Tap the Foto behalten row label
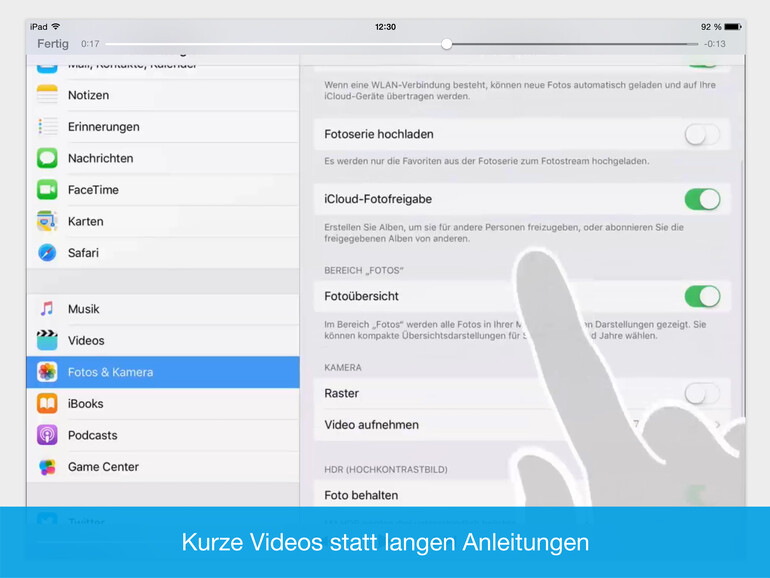The height and width of the screenshot is (578, 770). tap(361, 495)
